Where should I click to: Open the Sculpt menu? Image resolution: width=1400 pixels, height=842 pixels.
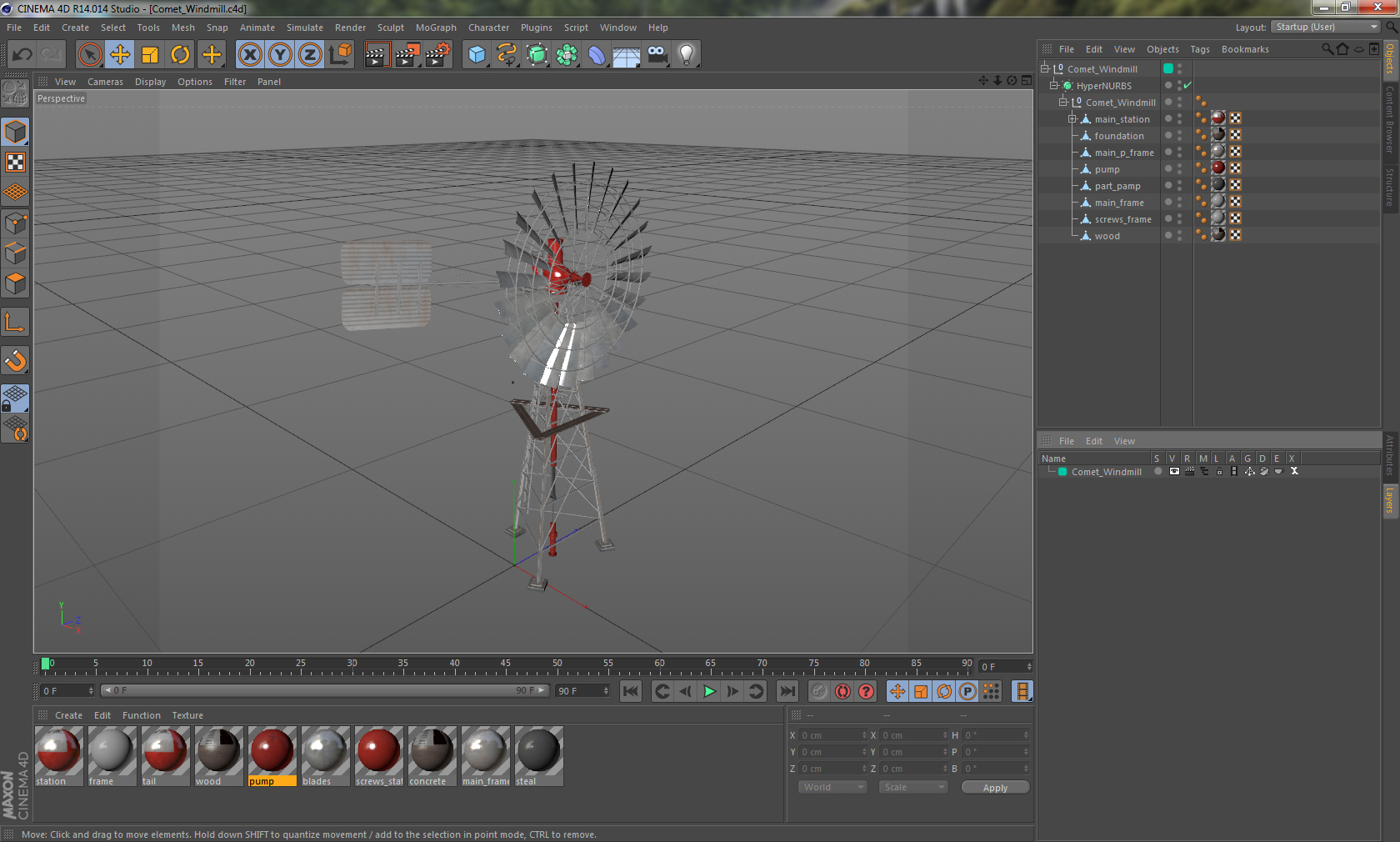390,28
